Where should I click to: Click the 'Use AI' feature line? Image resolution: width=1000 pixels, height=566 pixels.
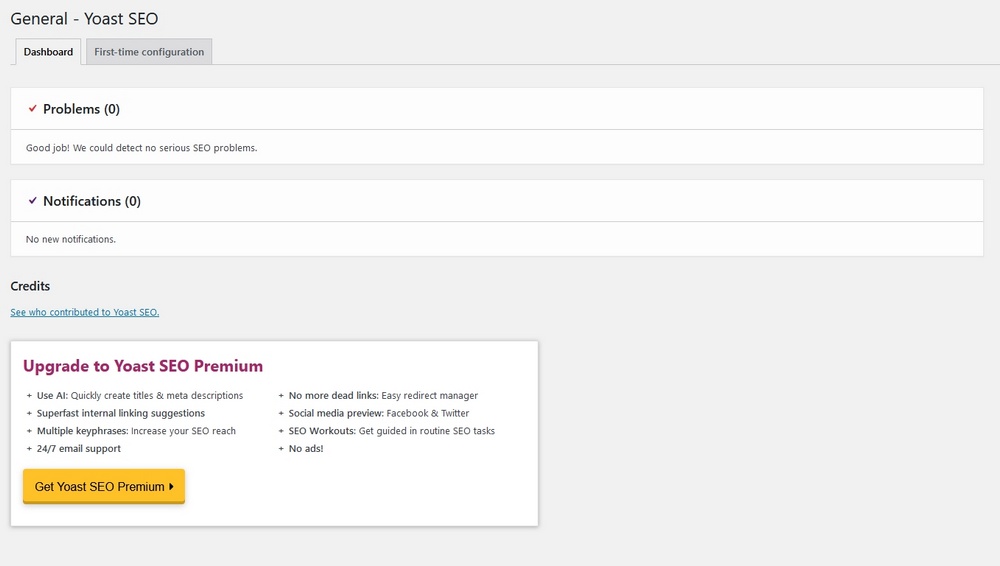tap(140, 396)
